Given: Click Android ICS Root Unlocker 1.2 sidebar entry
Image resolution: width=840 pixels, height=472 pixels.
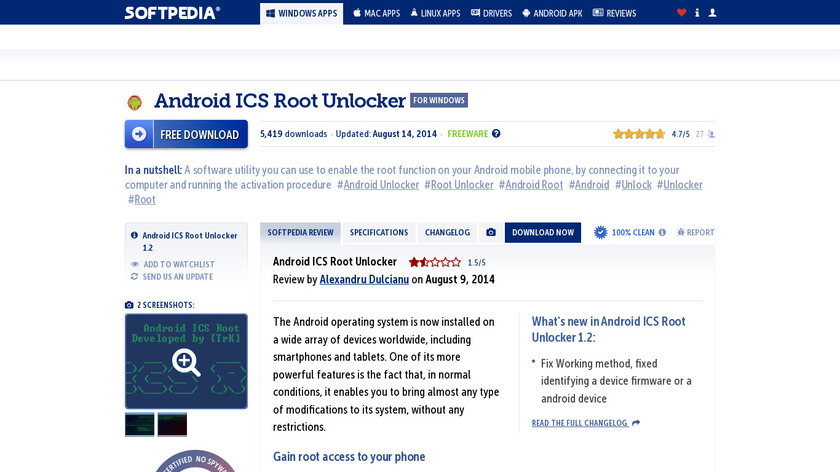Looking at the screenshot, I should (190, 242).
